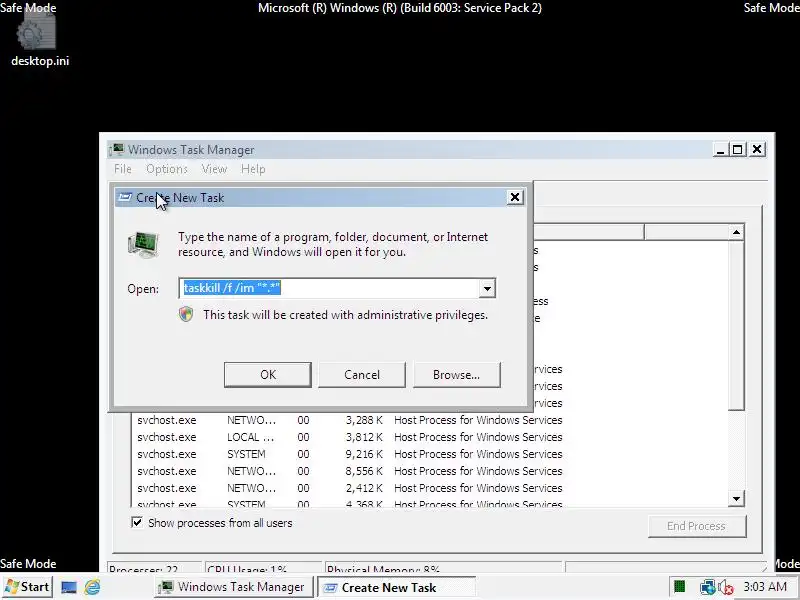
Task: Open the File menu in Task Manager
Action: pyautogui.click(x=122, y=169)
